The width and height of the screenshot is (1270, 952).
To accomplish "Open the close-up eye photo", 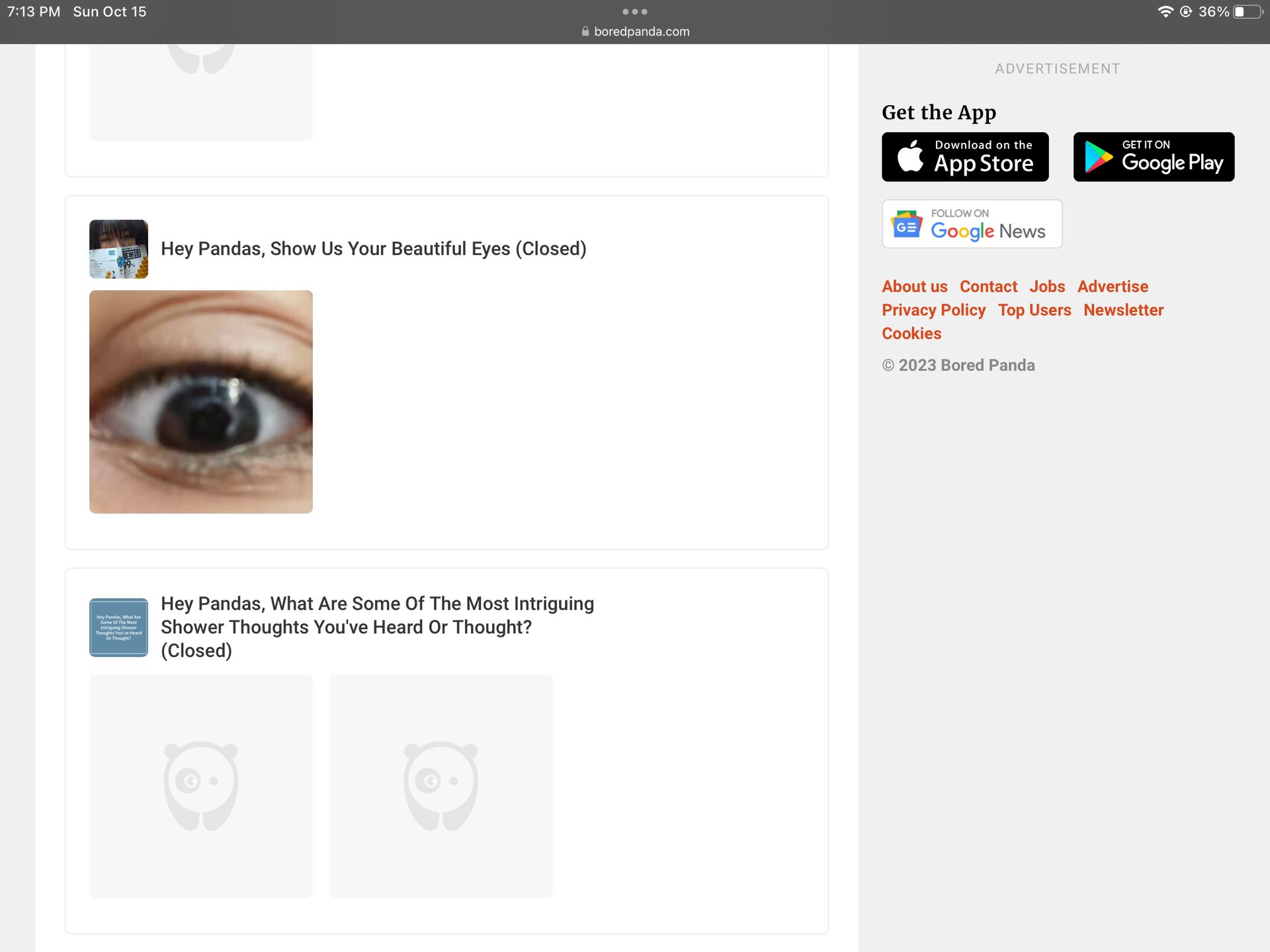I will (x=200, y=401).
